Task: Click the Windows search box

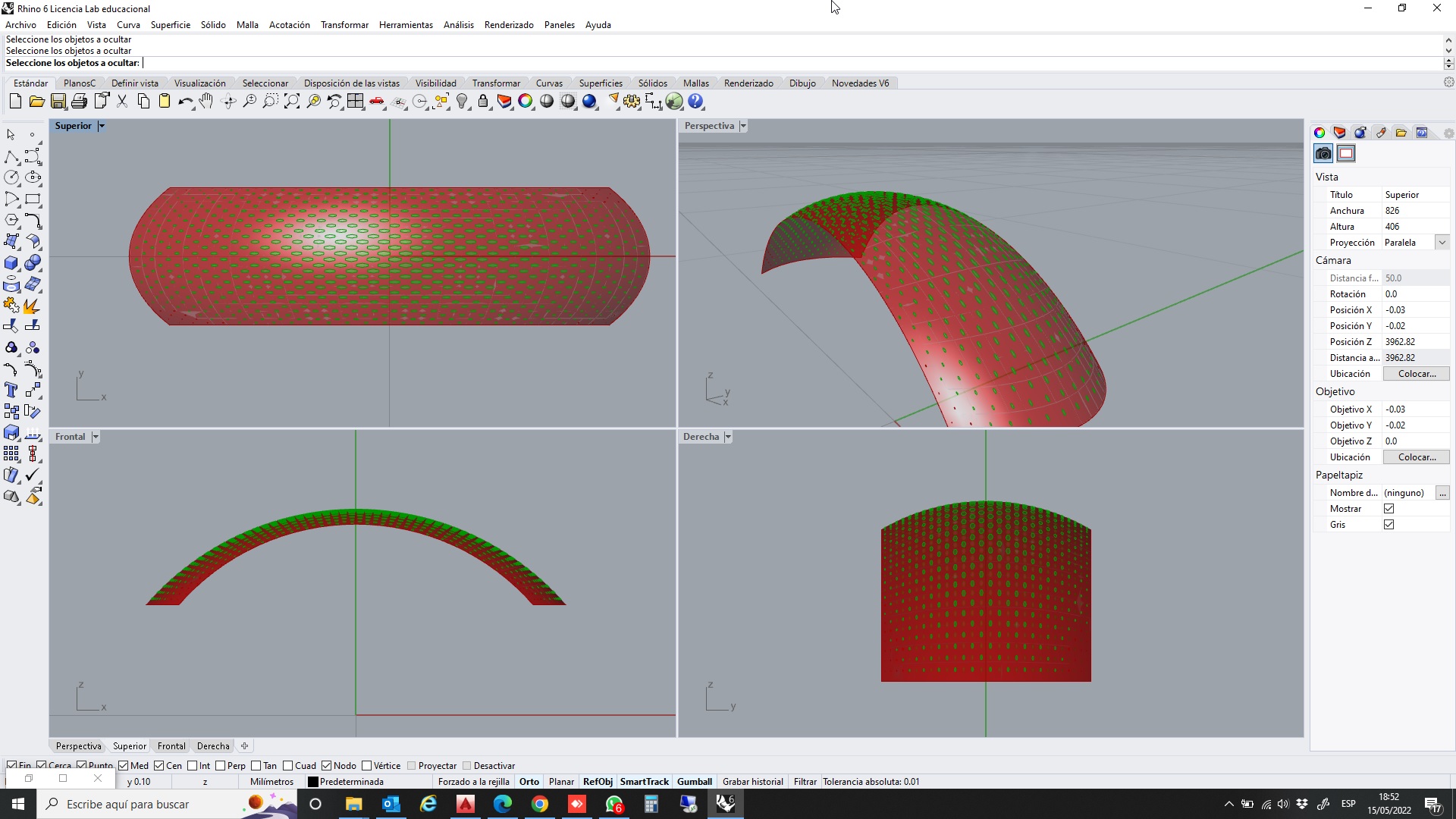Action: click(x=167, y=804)
